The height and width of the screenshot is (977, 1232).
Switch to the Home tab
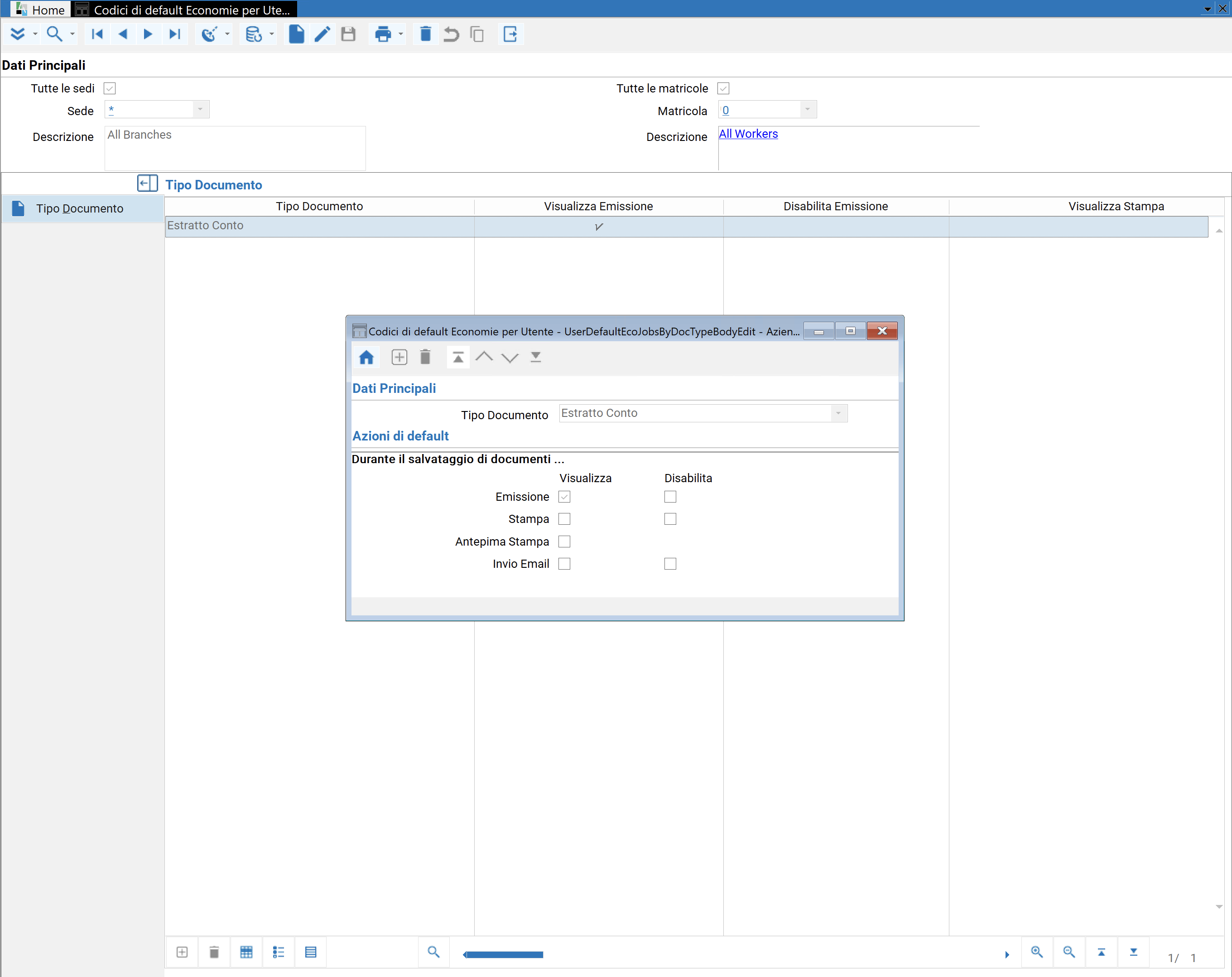coord(41,10)
